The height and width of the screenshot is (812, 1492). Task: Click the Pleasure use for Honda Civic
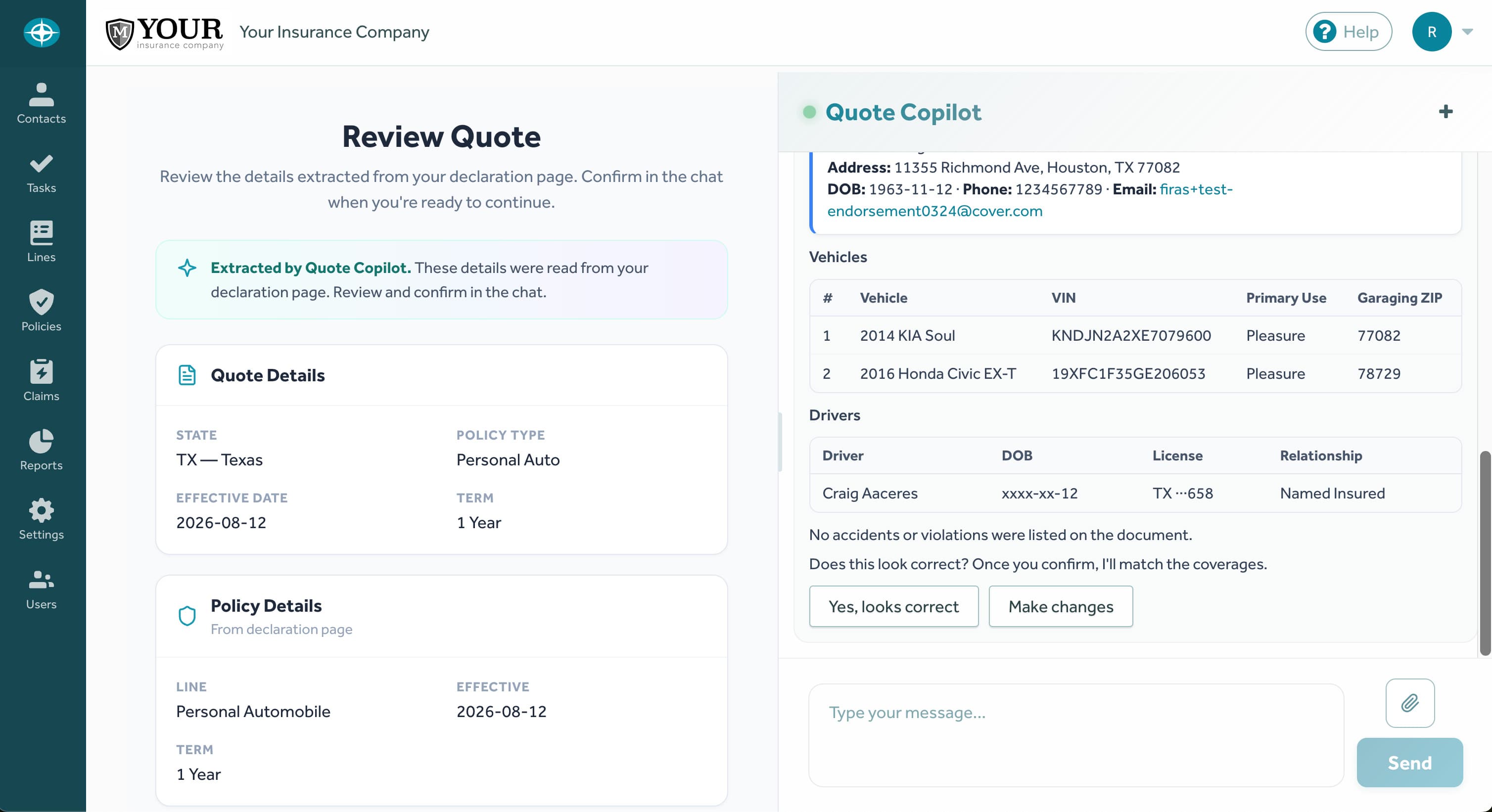click(1275, 373)
